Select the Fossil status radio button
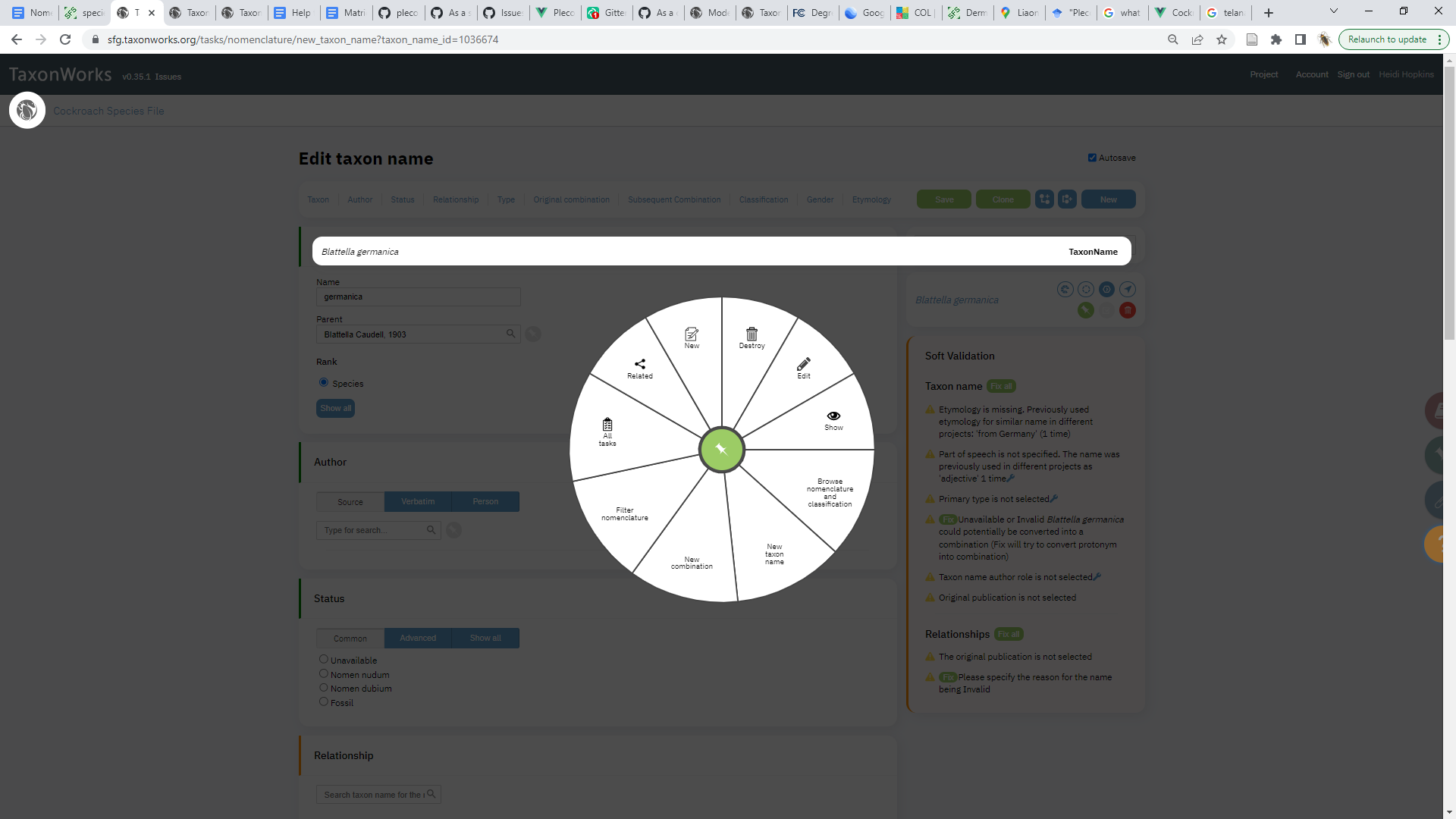This screenshot has height=819, width=1456. pos(324,701)
